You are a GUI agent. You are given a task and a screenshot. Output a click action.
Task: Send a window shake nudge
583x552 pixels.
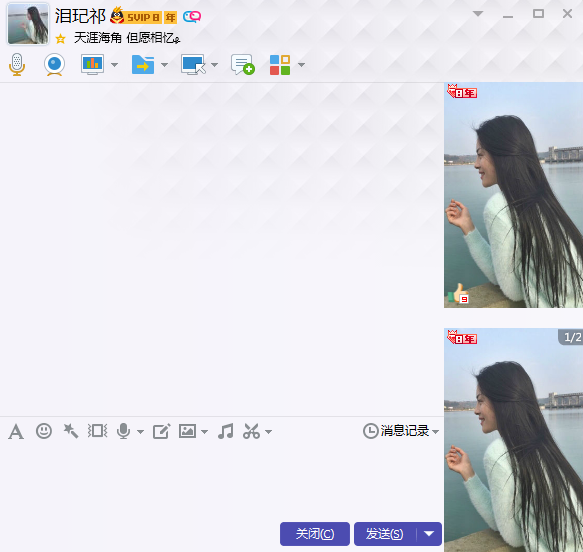(97, 431)
